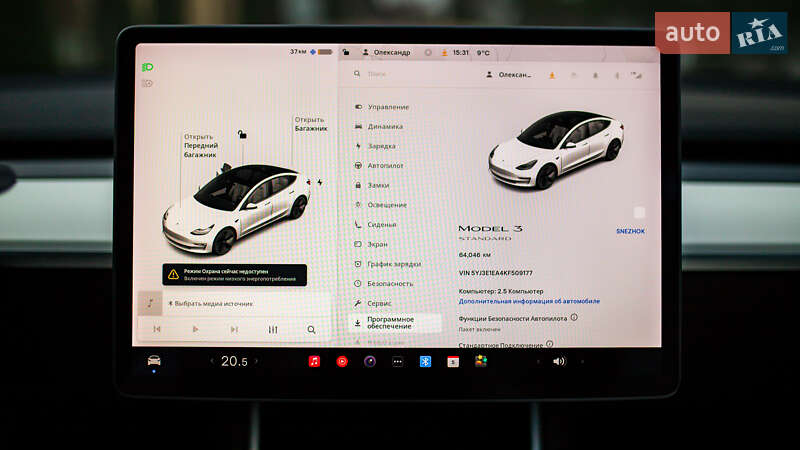The width and height of the screenshot is (800, 450).
Task: Open the media equalizer settings
Action: coord(273,330)
